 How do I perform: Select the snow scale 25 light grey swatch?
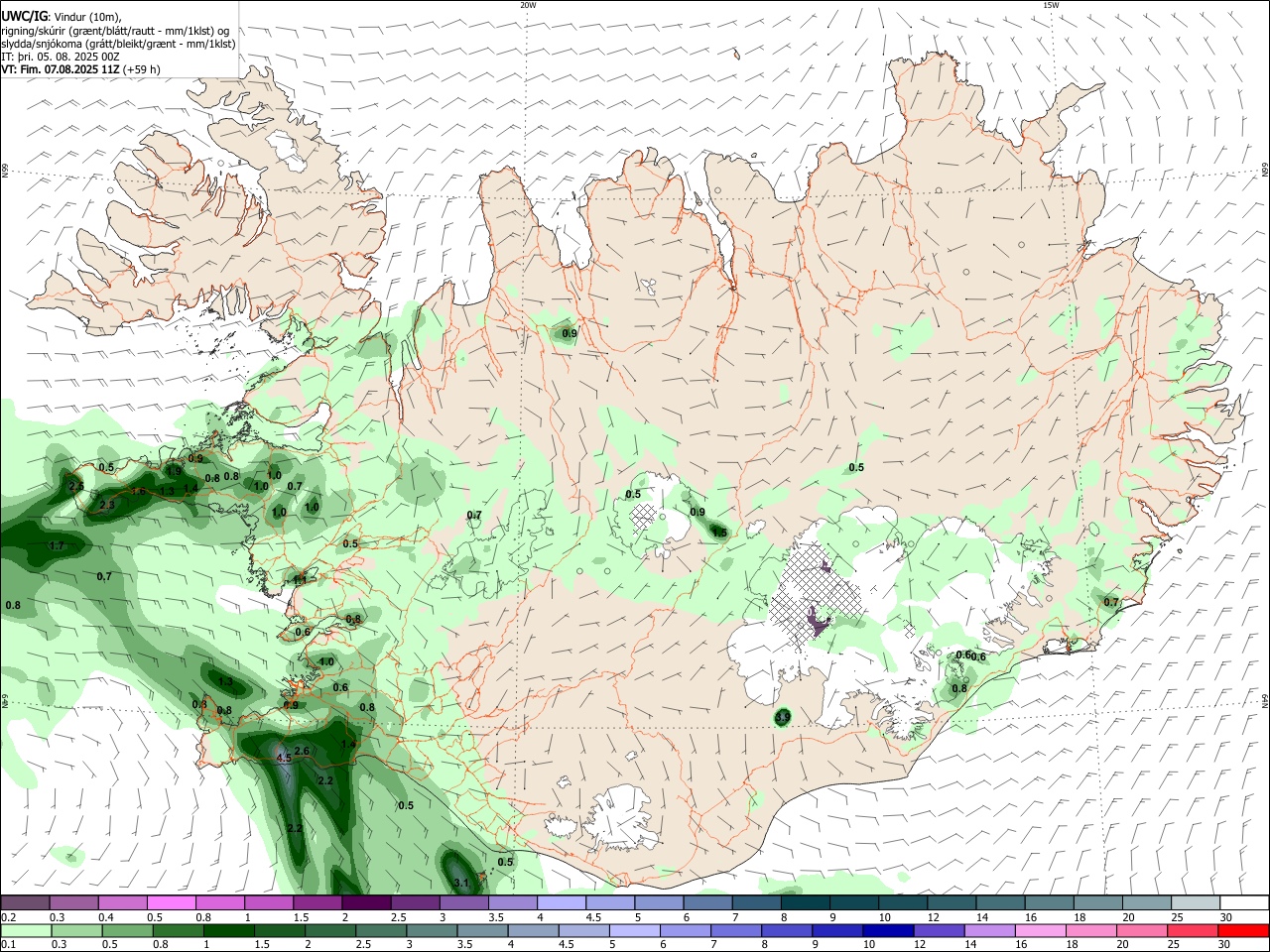pos(1196,903)
